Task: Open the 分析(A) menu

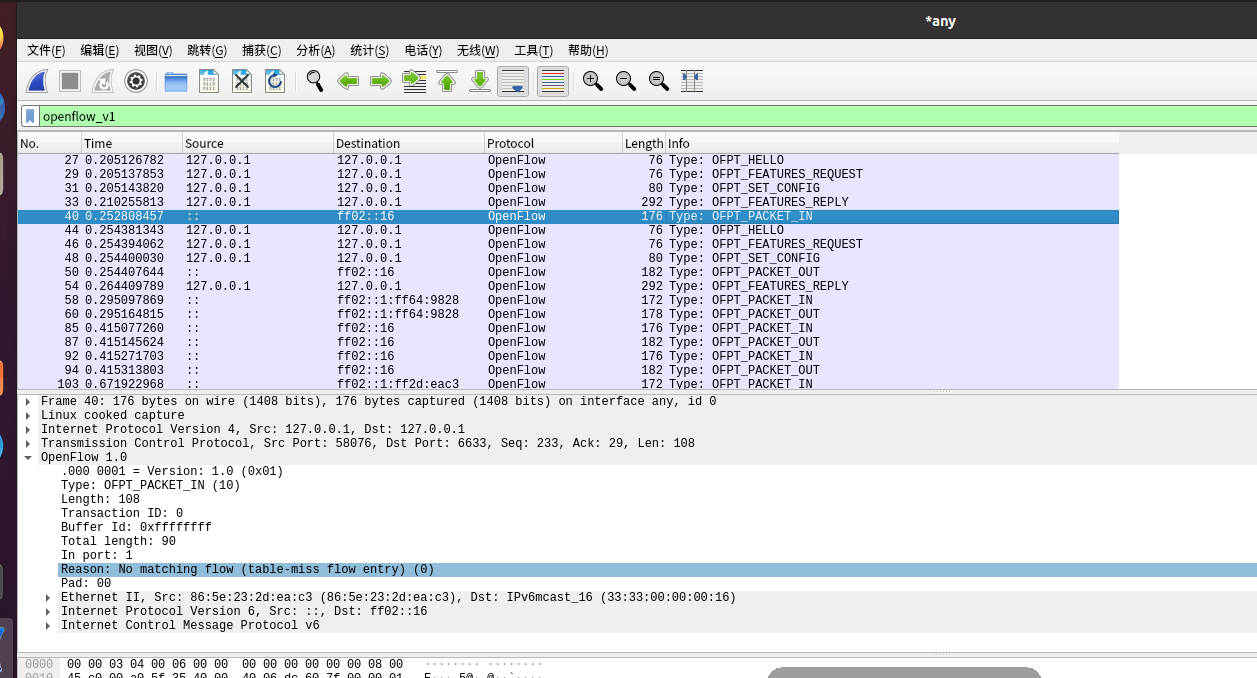Action: tap(315, 51)
